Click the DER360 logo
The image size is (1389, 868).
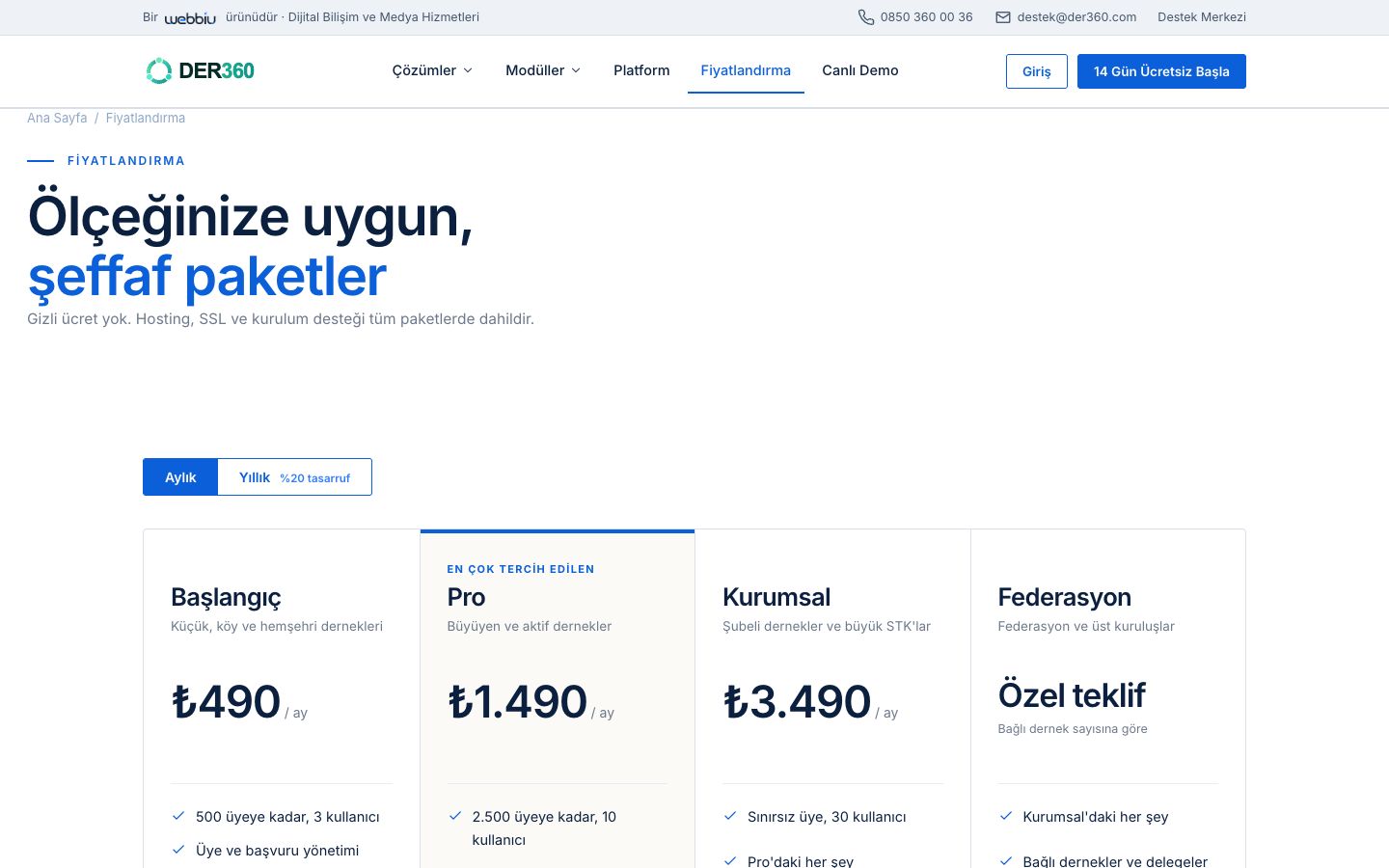click(200, 70)
